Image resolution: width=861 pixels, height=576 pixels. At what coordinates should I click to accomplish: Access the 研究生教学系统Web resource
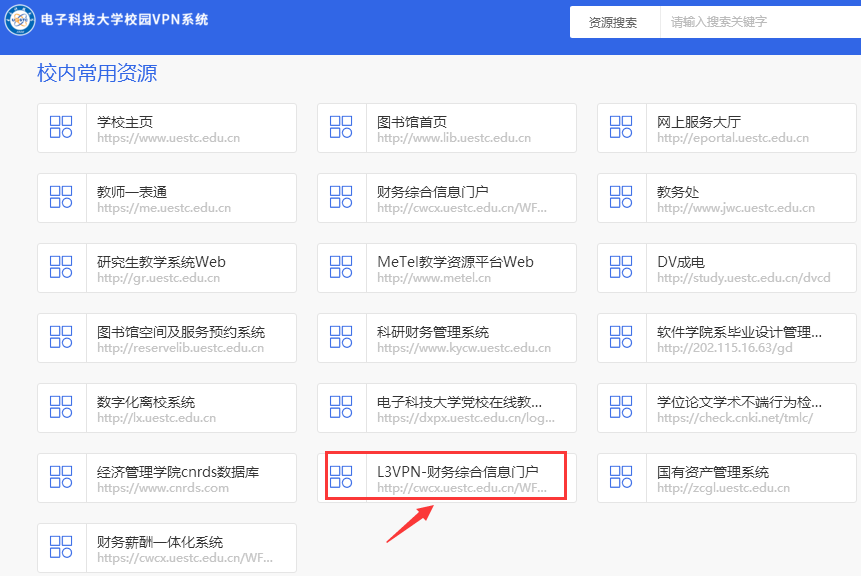pos(166,267)
